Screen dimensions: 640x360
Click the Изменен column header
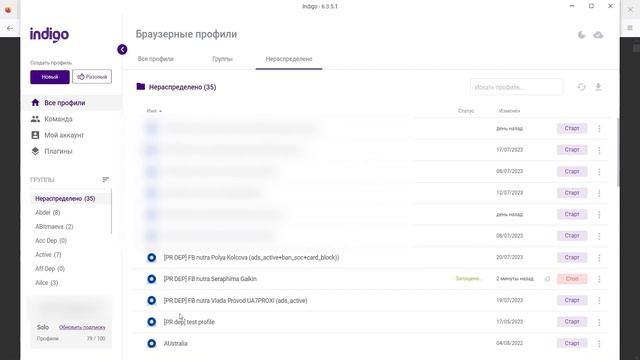(509, 111)
